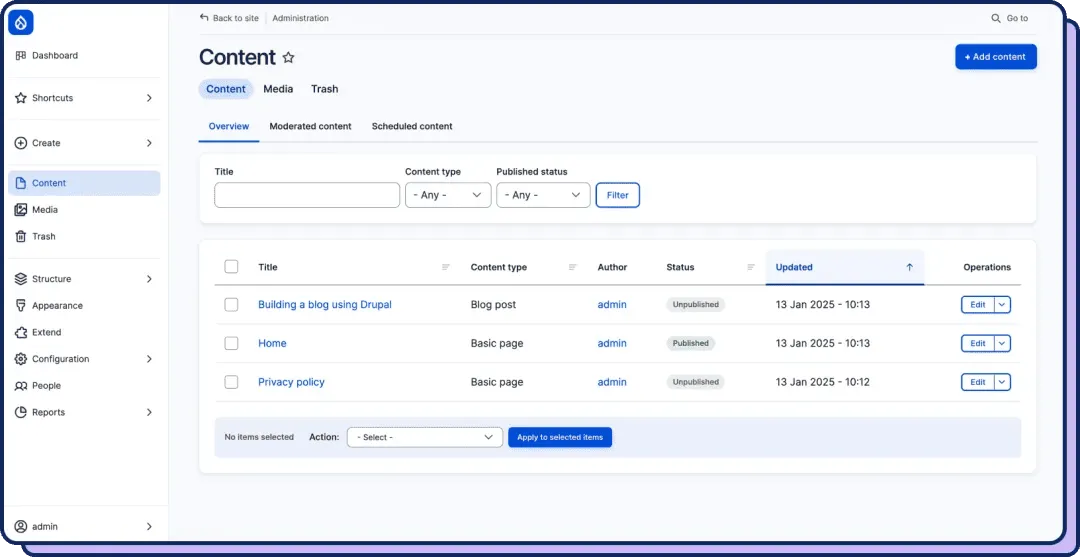Open the Content type filter dropdown

click(x=448, y=195)
